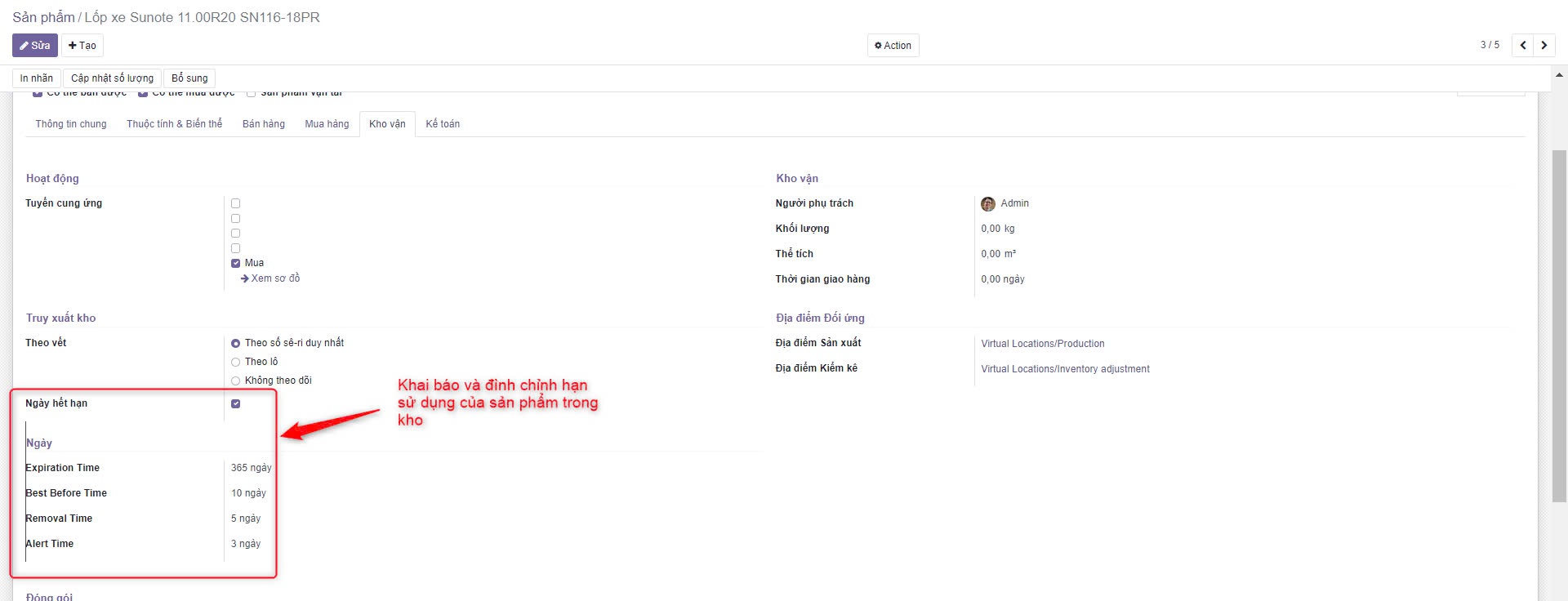Select Theo lô tracking option
This screenshot has width=1568, height=601.
tap(236, 362)
